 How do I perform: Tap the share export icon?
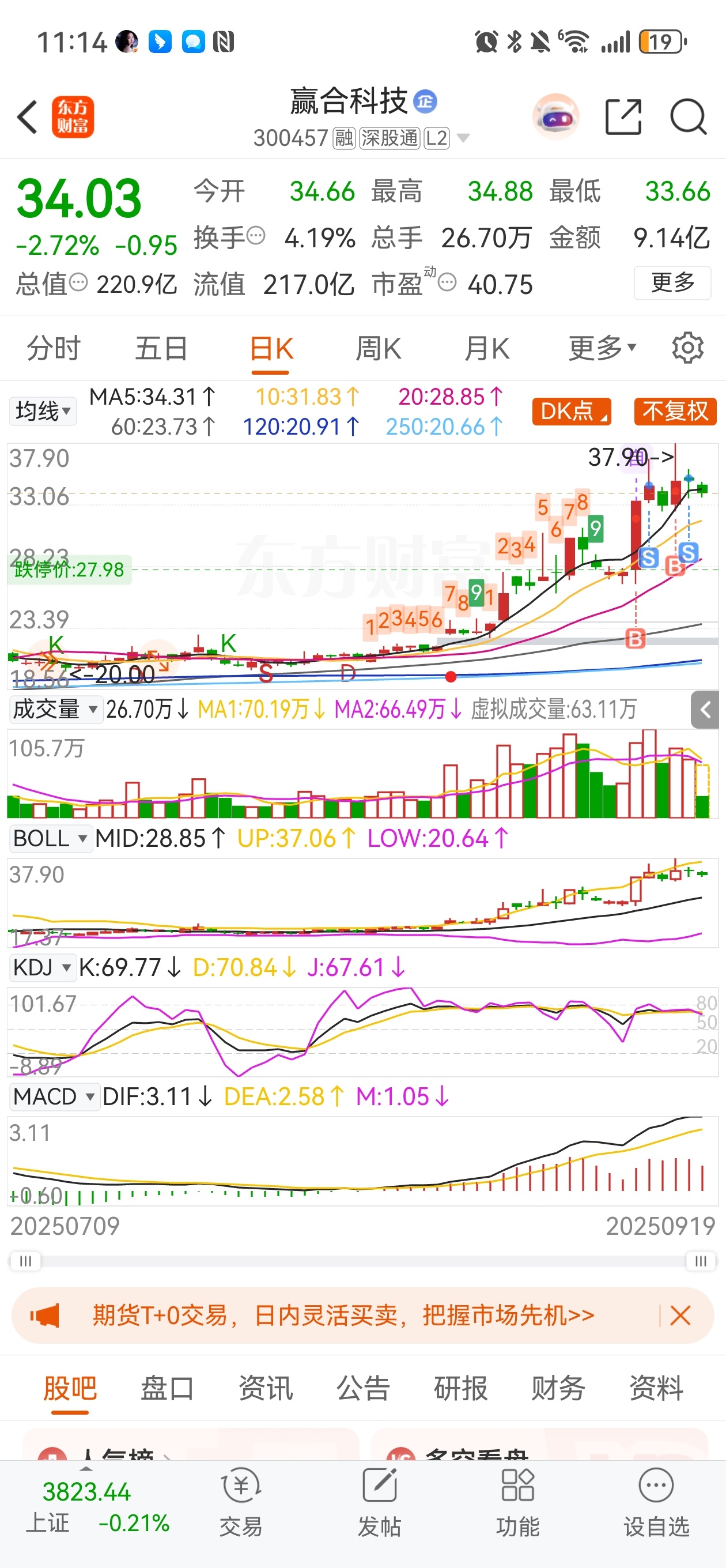click(623, 116)
